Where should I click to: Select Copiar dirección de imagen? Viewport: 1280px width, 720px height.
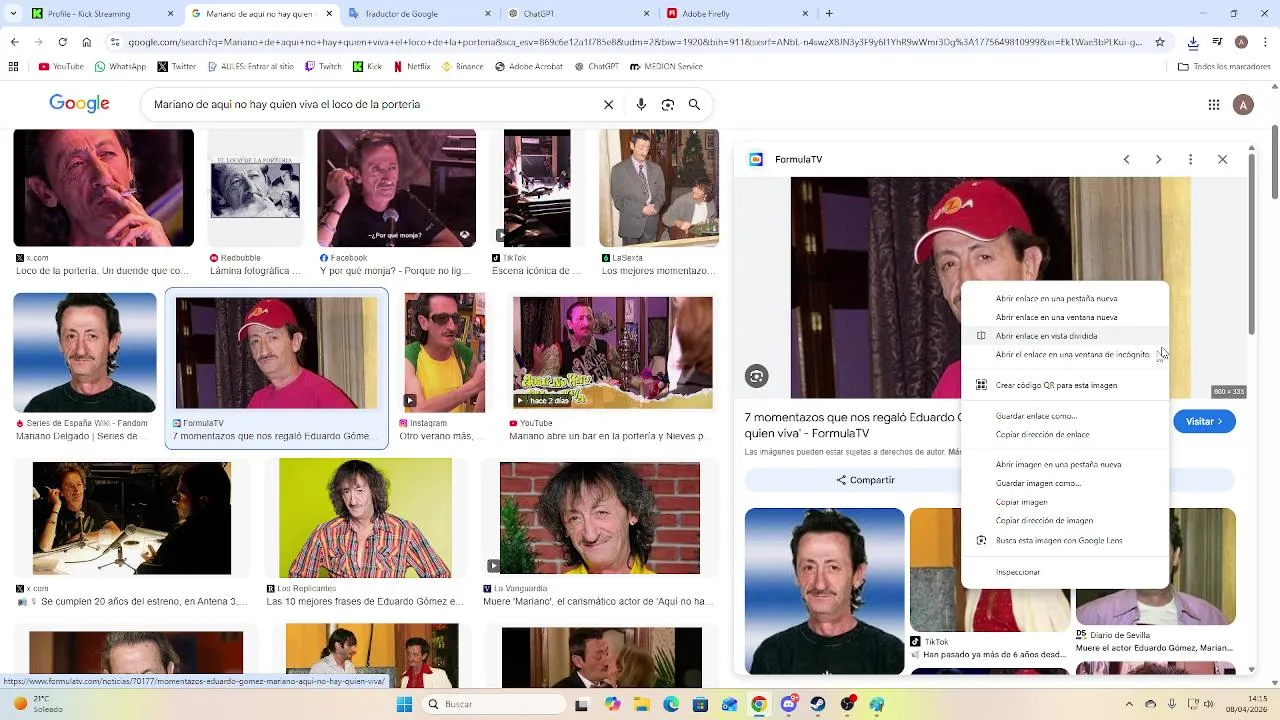(x=1065, y=521)
